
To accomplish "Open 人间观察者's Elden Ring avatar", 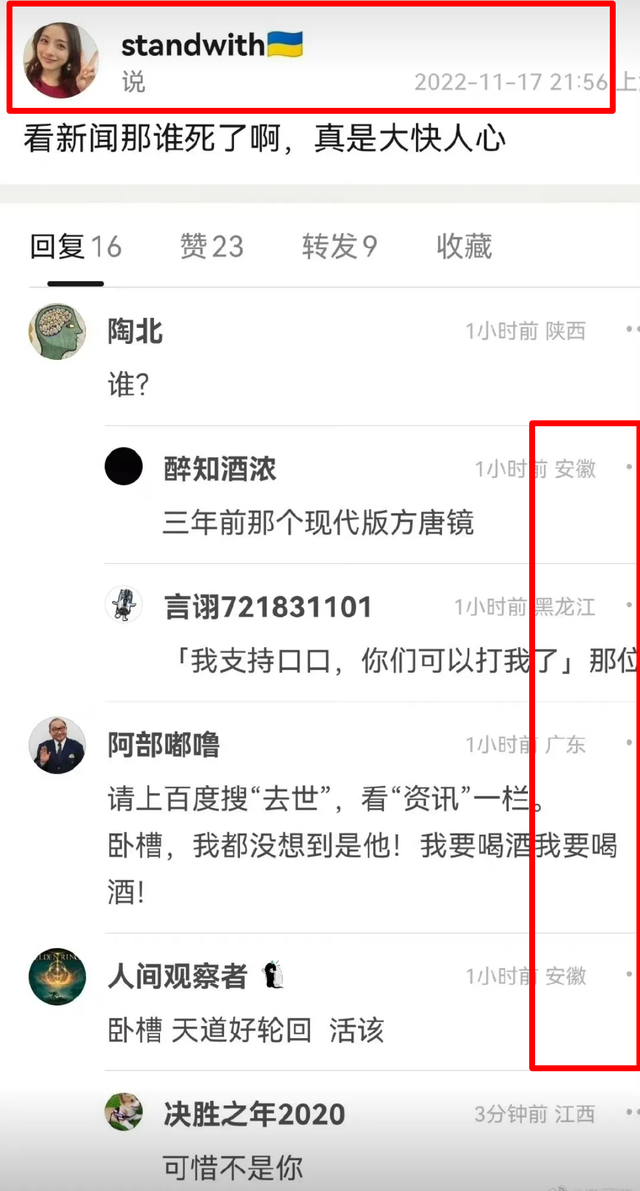I will pos(57,976).
